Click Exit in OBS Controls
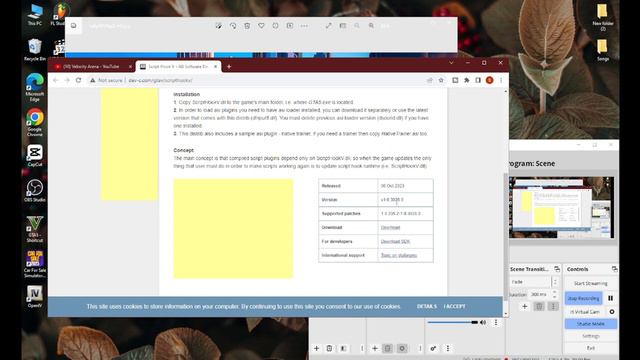This screenshot has height=360, width=640. click(591, 348)
